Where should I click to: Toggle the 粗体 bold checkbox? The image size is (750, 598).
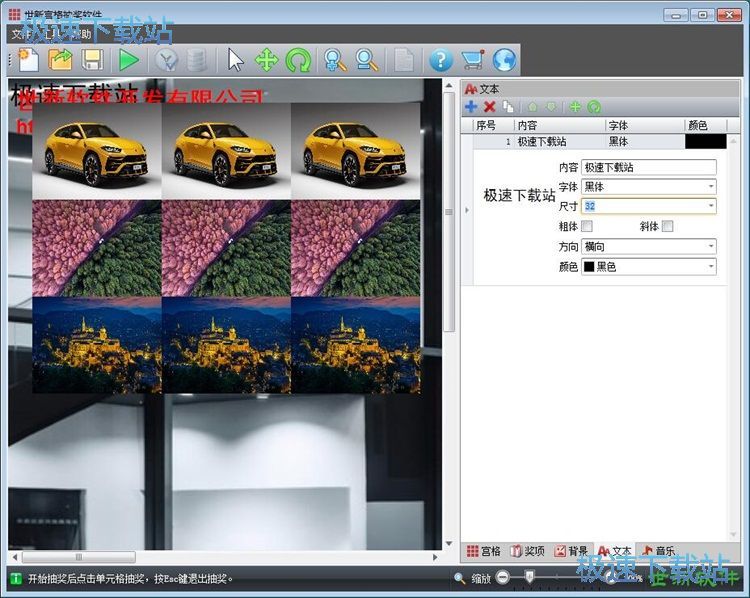click(x=587, y=226)
